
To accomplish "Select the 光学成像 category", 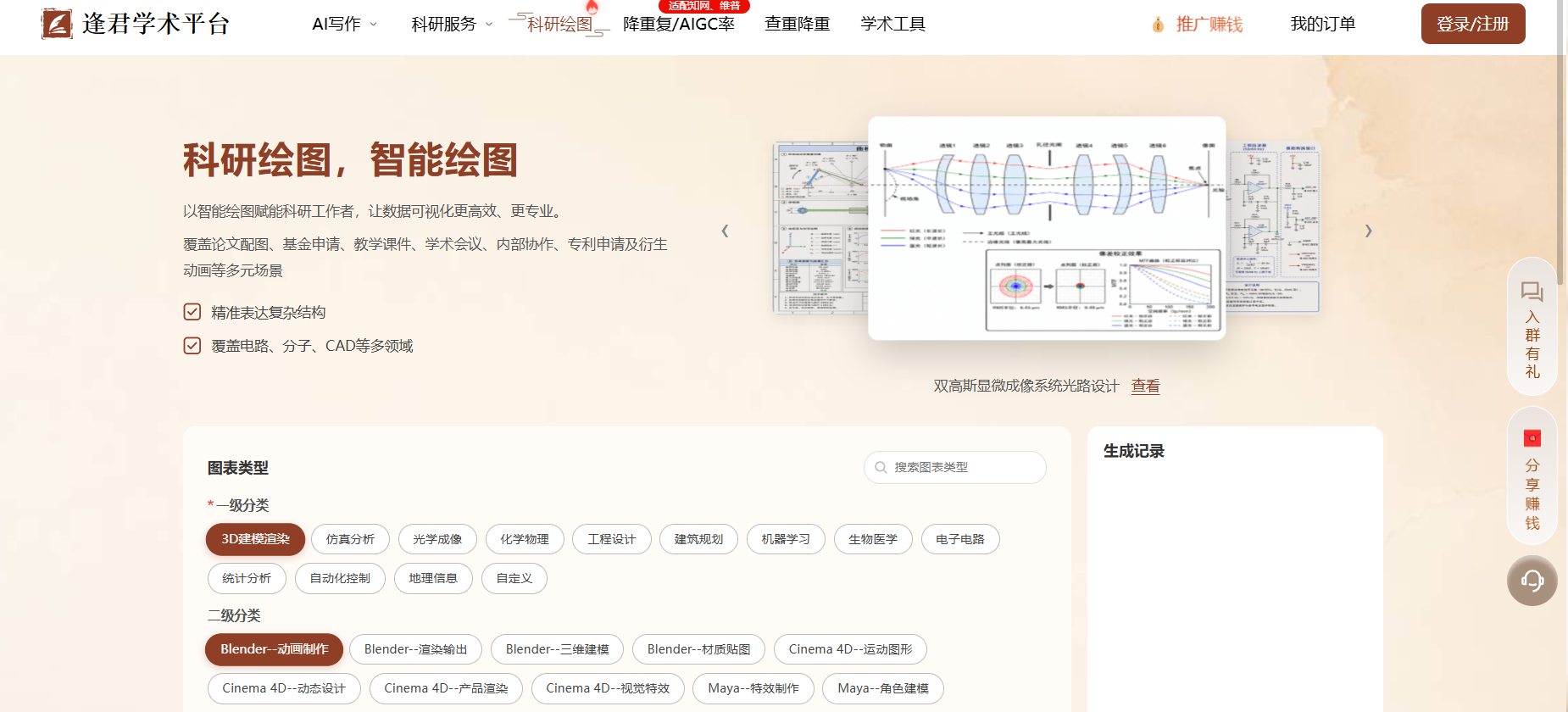I will (x=437, y=539).
